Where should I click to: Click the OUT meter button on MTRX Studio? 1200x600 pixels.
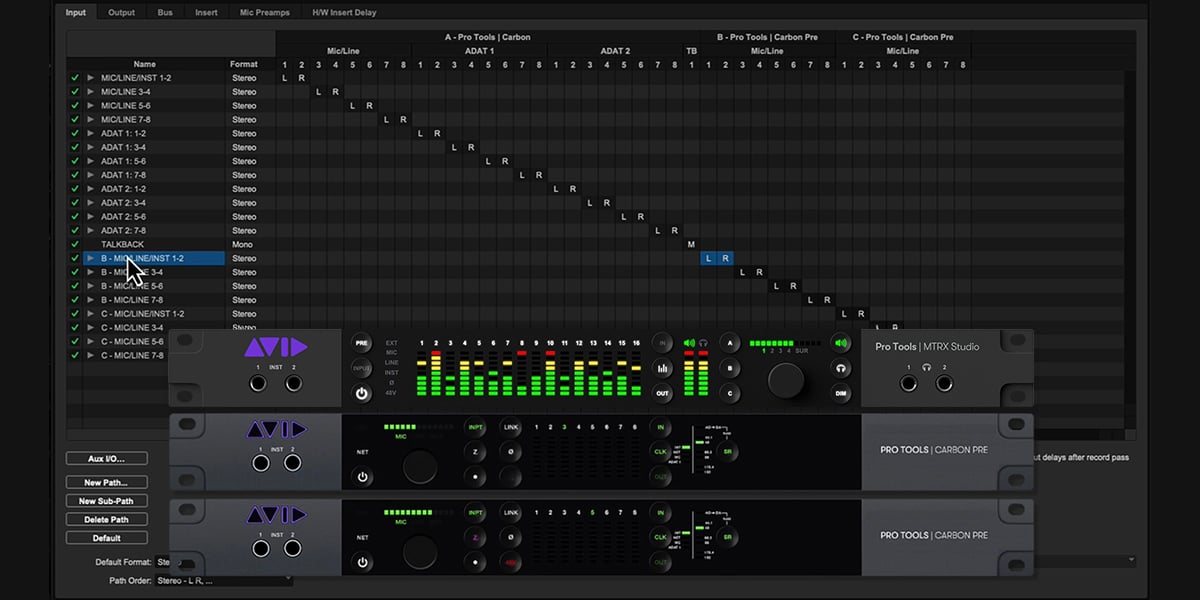click(x=662, y=394)
